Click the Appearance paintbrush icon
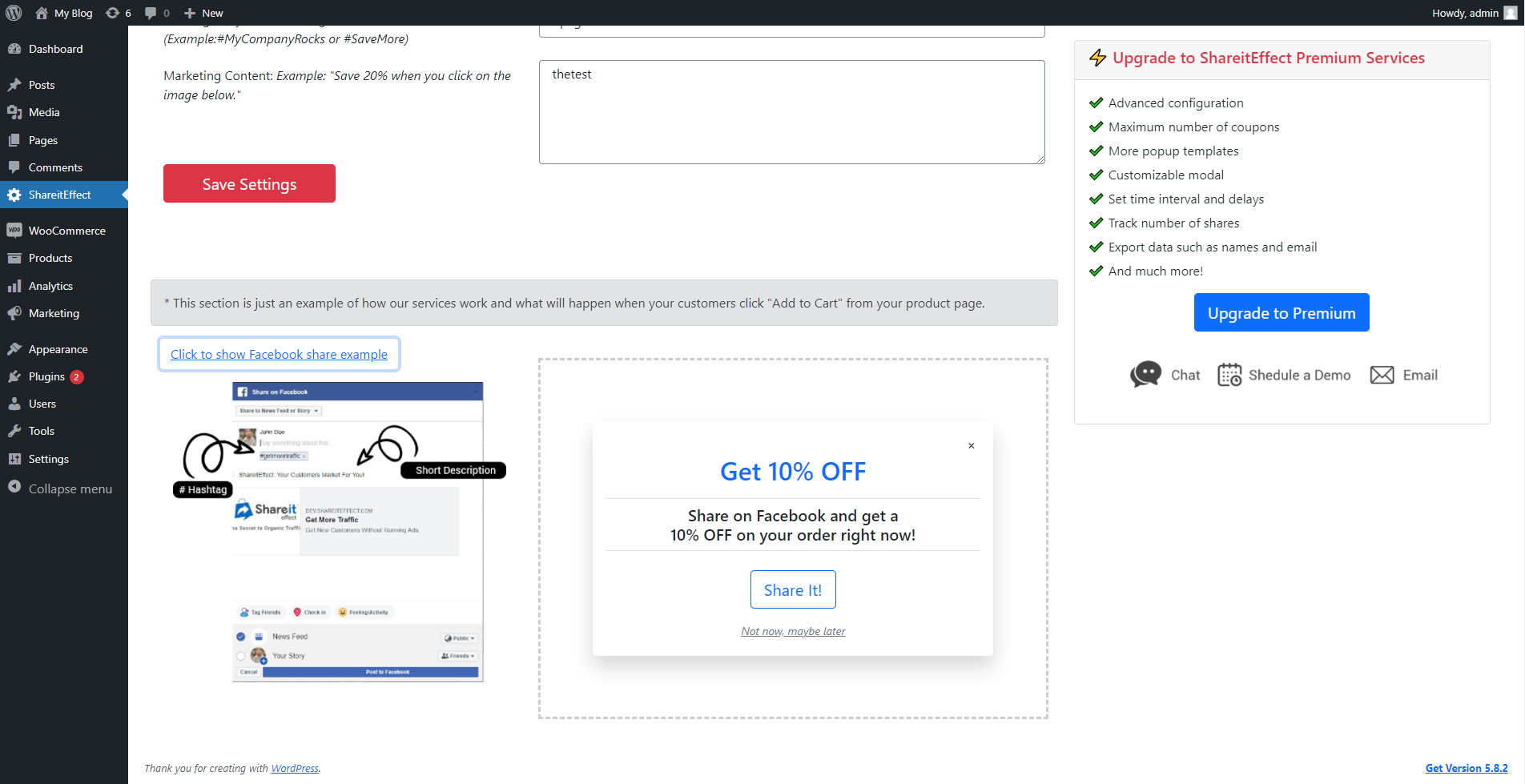Image resolution: width=1525 pixels, height=784 pixels. [14, 349]
